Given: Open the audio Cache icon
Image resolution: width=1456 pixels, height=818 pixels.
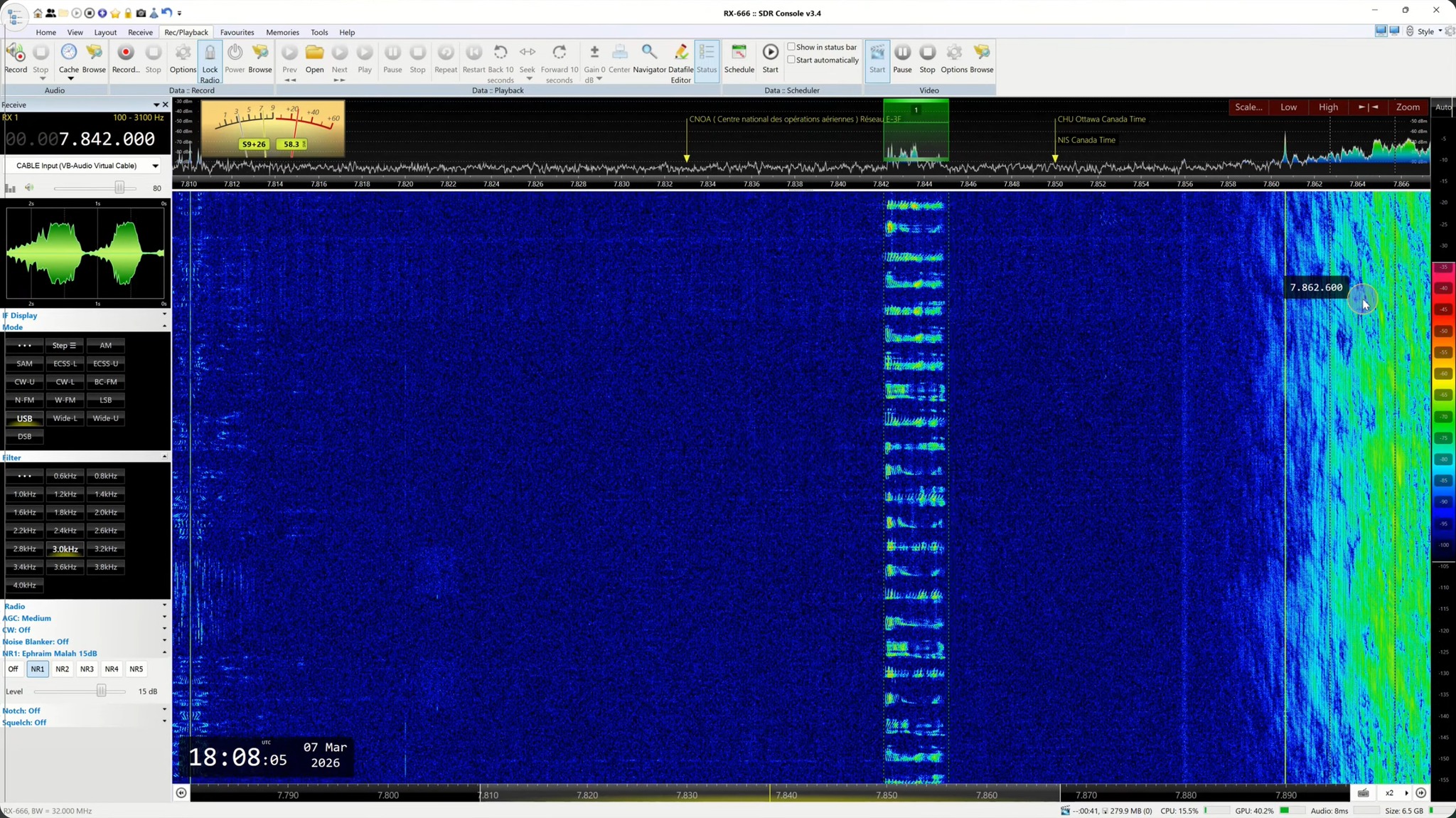Looking at the screenshot, I should click(68, 53).
